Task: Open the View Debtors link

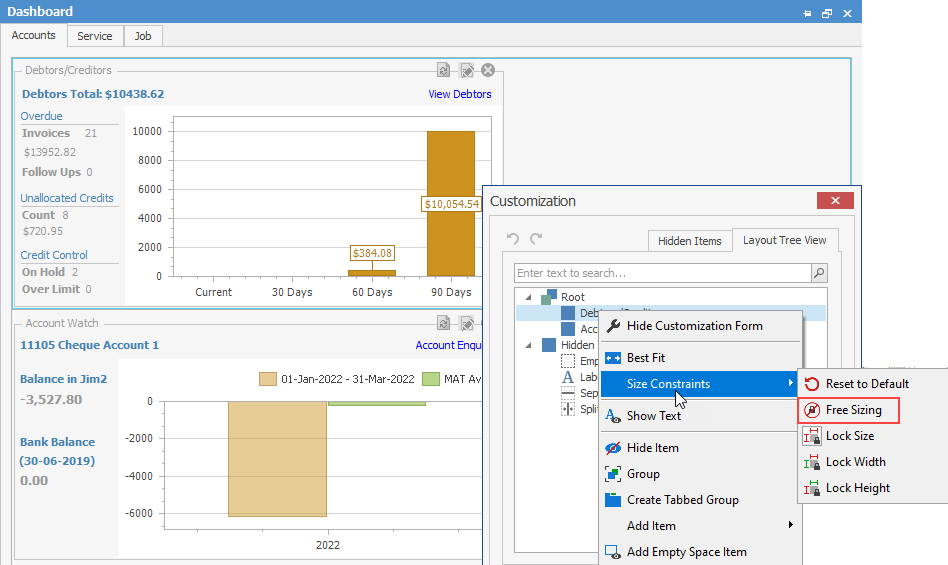Action: 460,94
